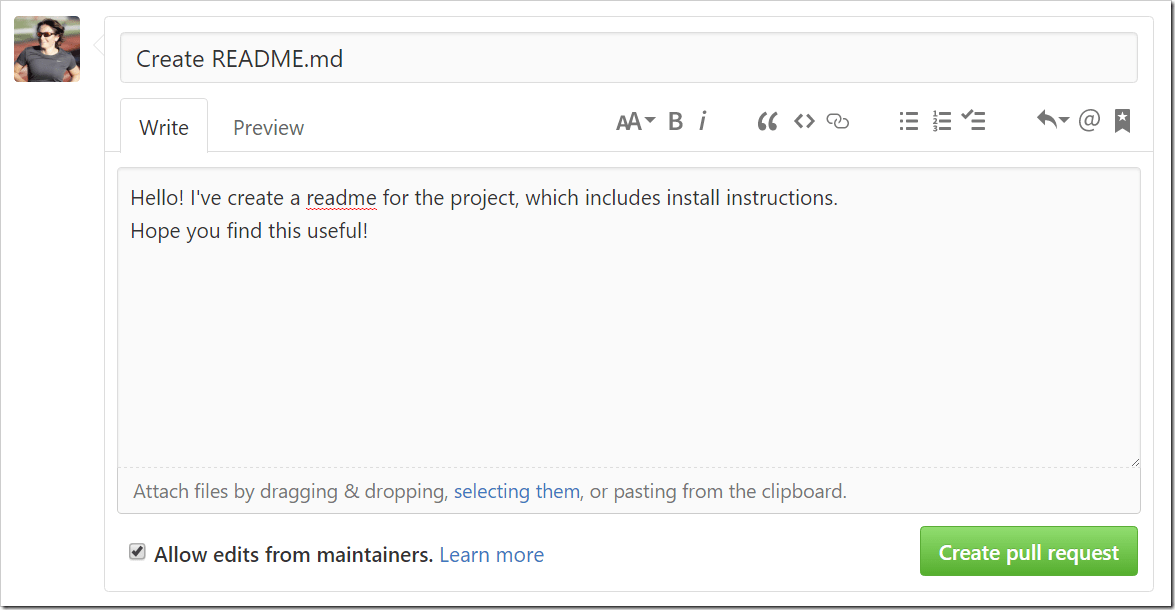Screen dimensions: 1175x610
Task: Switch to the Preview tab
Action: (268, 127)
